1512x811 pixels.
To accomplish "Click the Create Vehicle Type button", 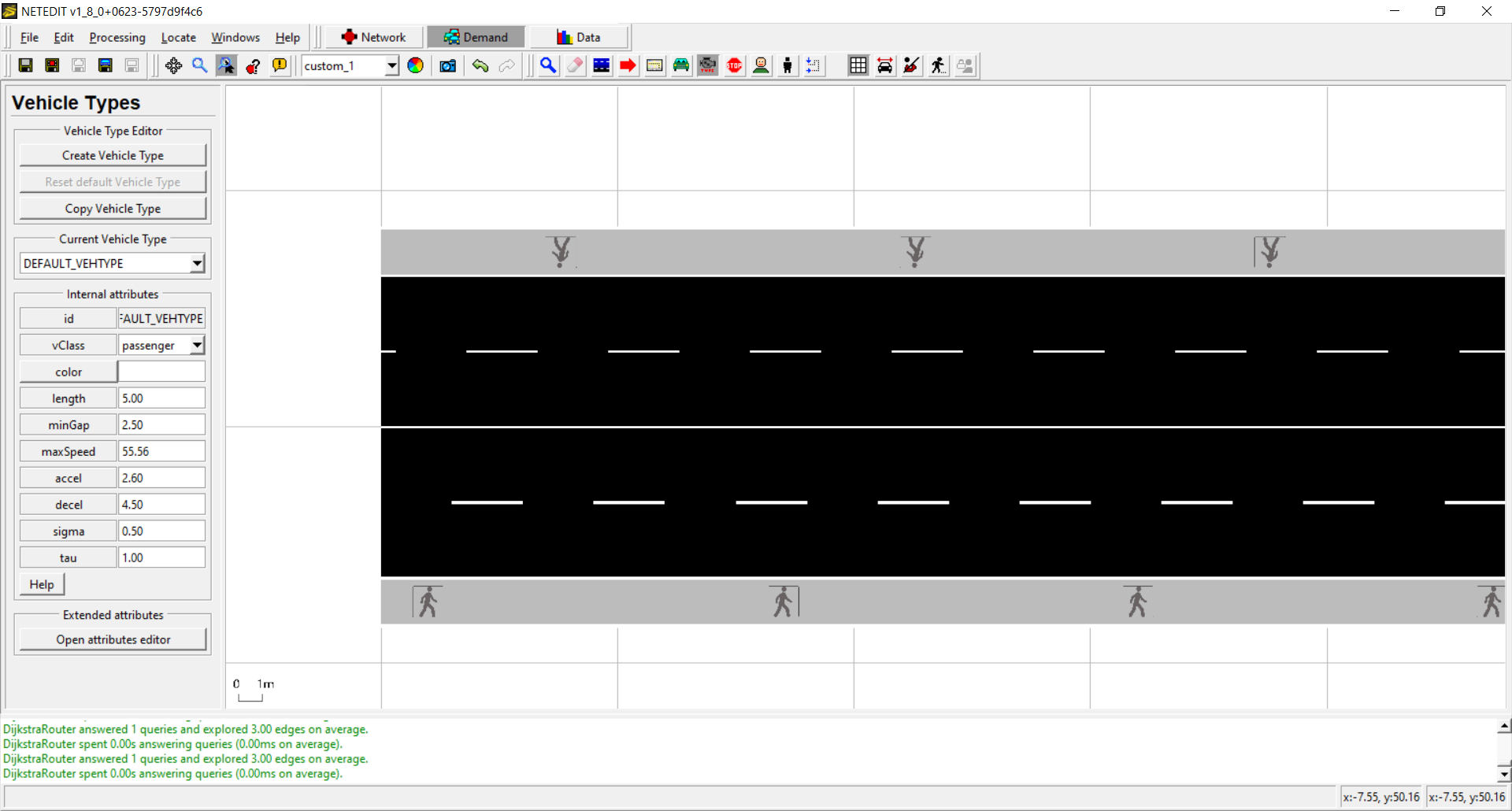I will [x=113, y=156].
